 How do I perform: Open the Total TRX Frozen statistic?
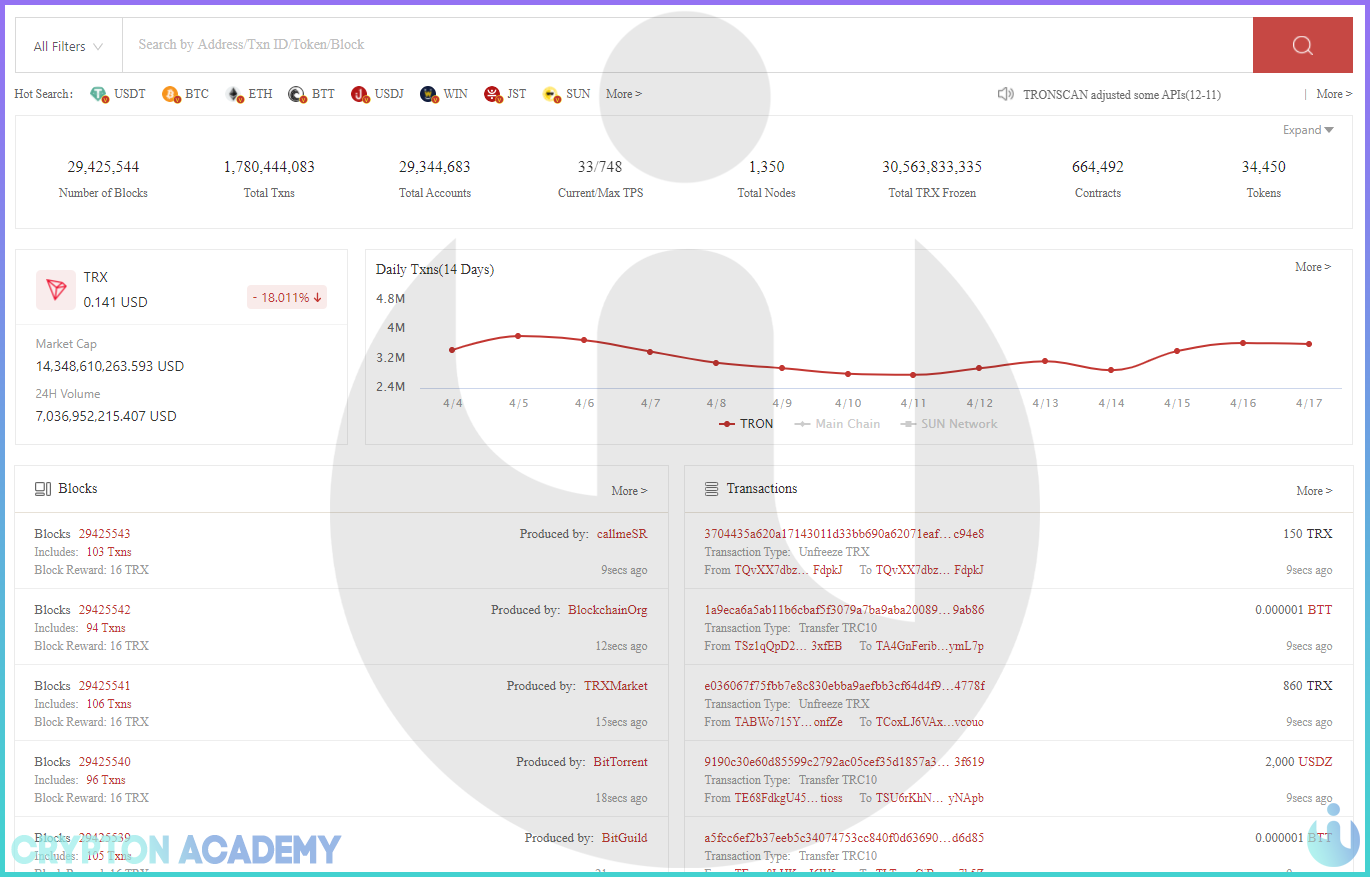[932, 179]
